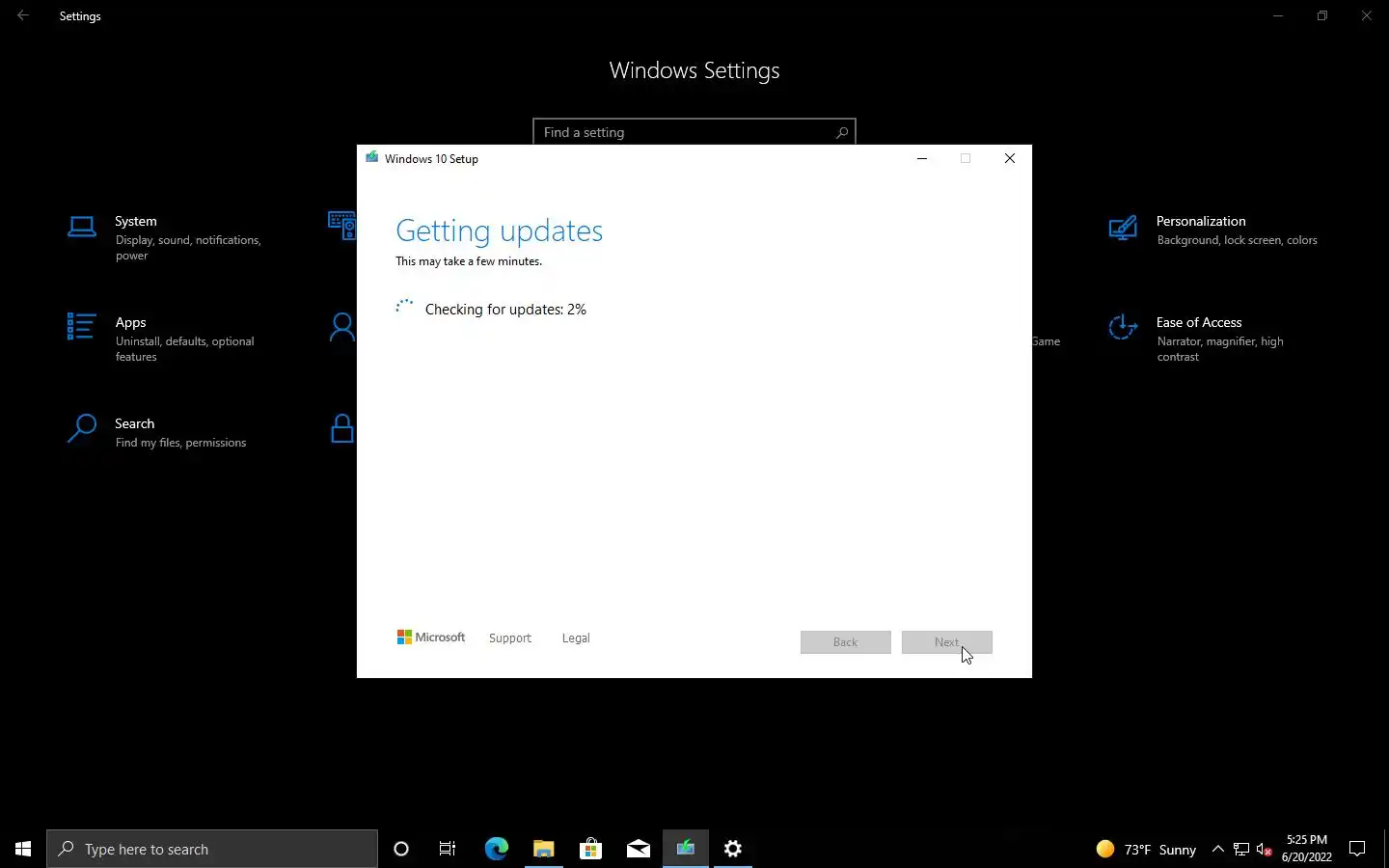Open the Support link
Viewport: 1389px width, 868px height.
[x=510, y=638]
